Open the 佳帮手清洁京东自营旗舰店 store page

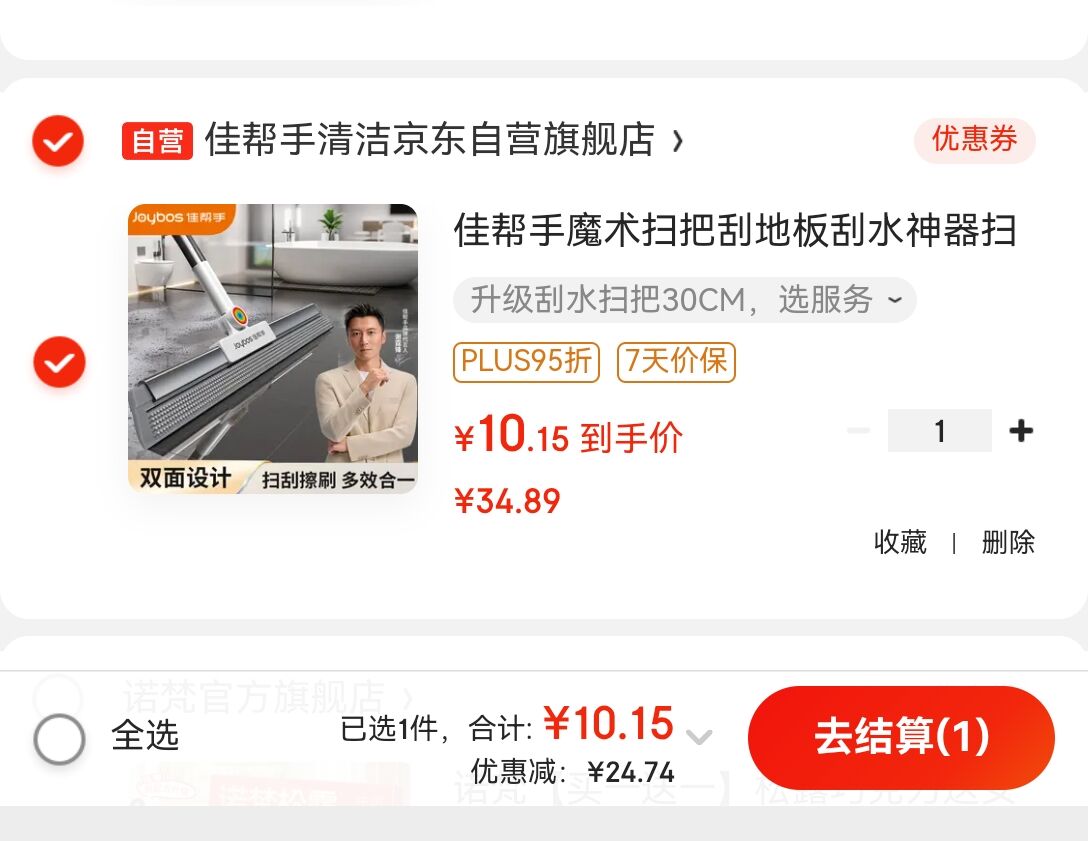(x=430, y=139)
